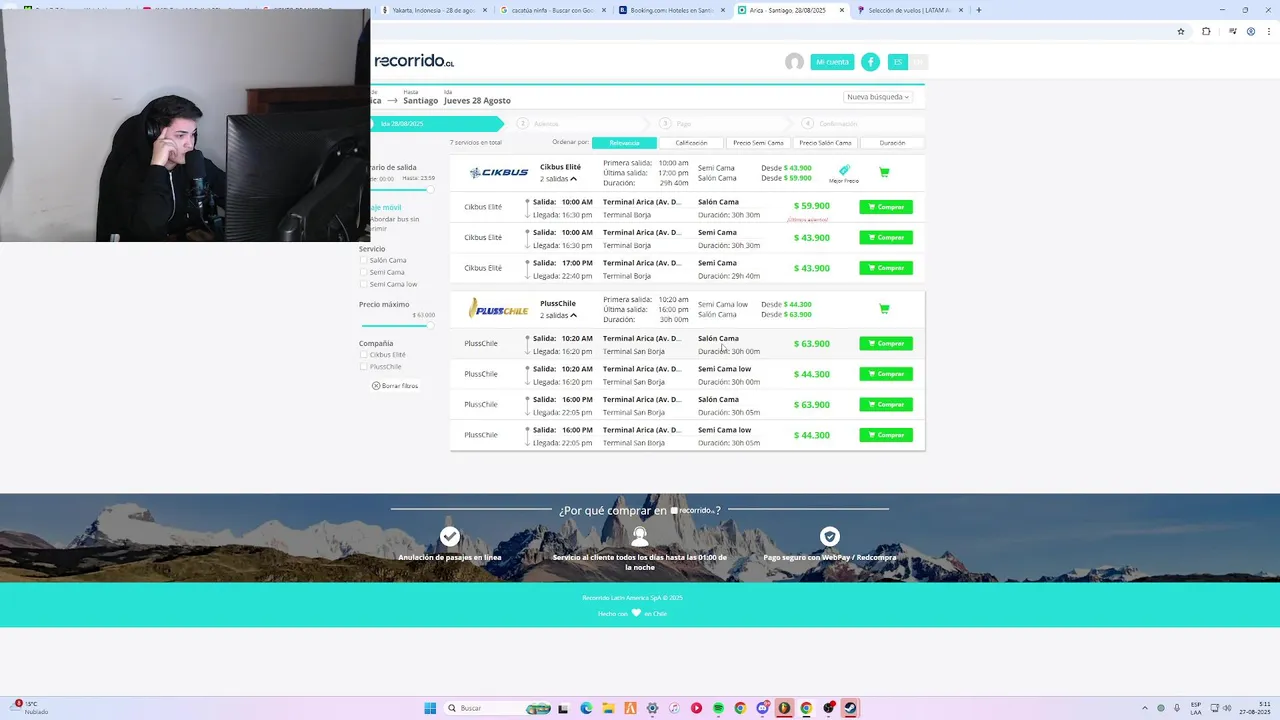Open the Settings gear in taskbar
The height and width of the screenshot is (720, 1280).
[x=652, y=708]
